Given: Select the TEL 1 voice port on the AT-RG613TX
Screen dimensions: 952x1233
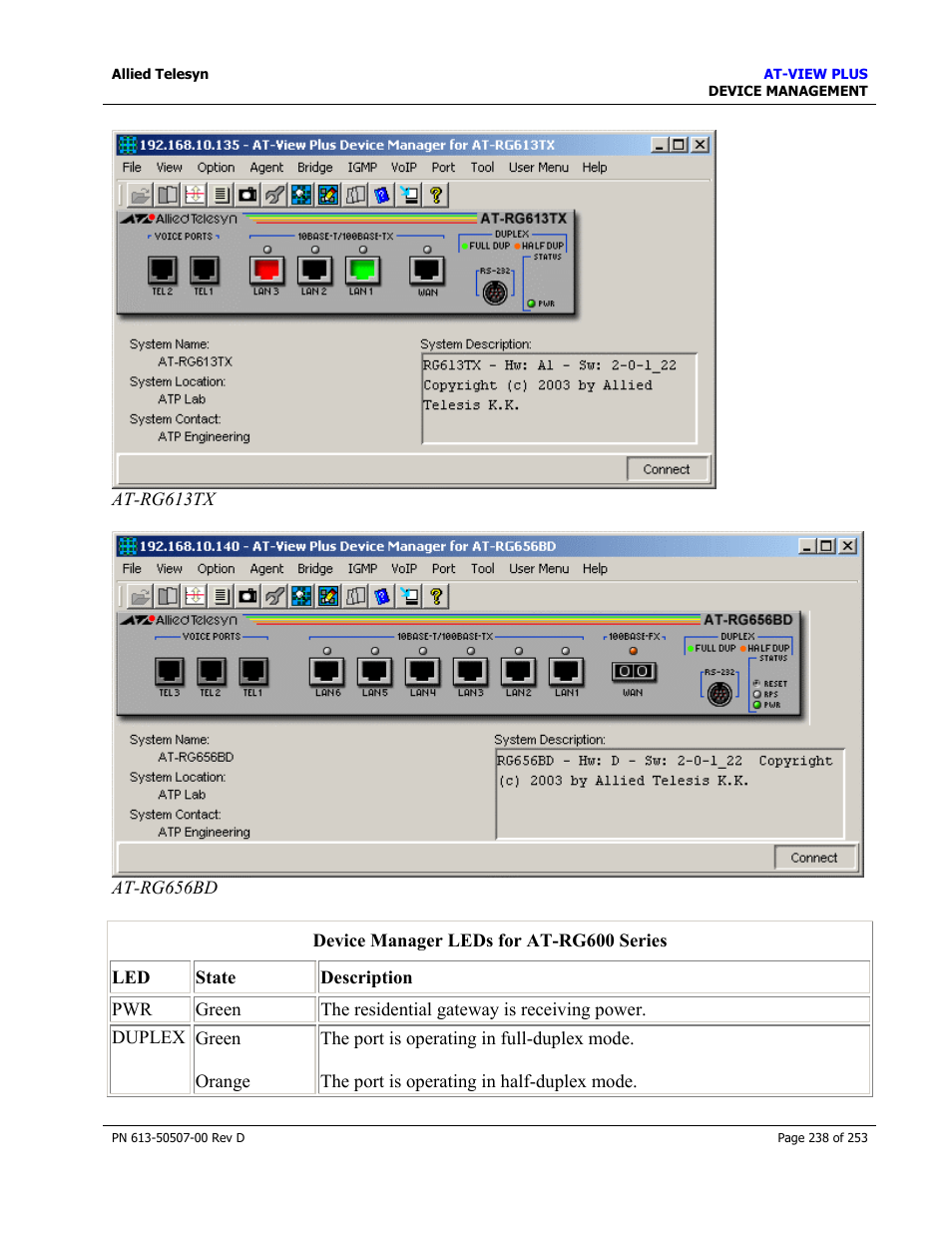Looking at the screenshot, I should 204,271.
